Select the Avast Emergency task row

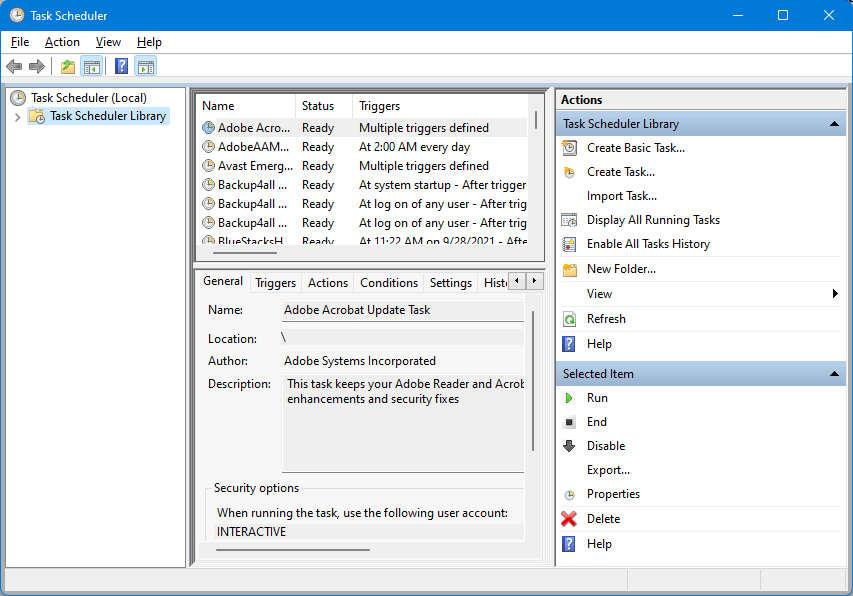[x=245, y=165]
